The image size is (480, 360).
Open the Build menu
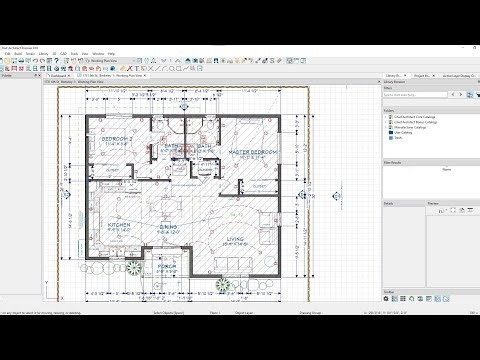18,54
